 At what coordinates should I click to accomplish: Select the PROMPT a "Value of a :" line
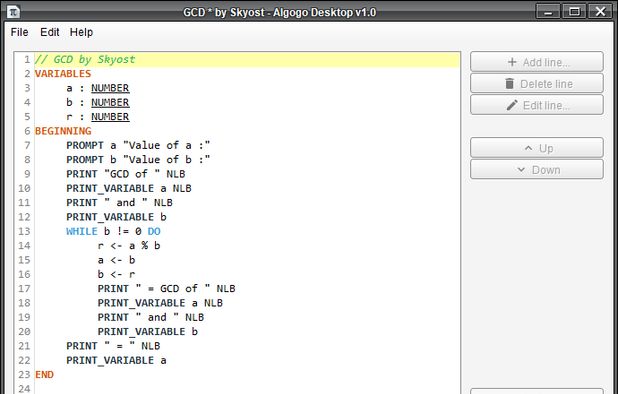click(x=247, y=145)
